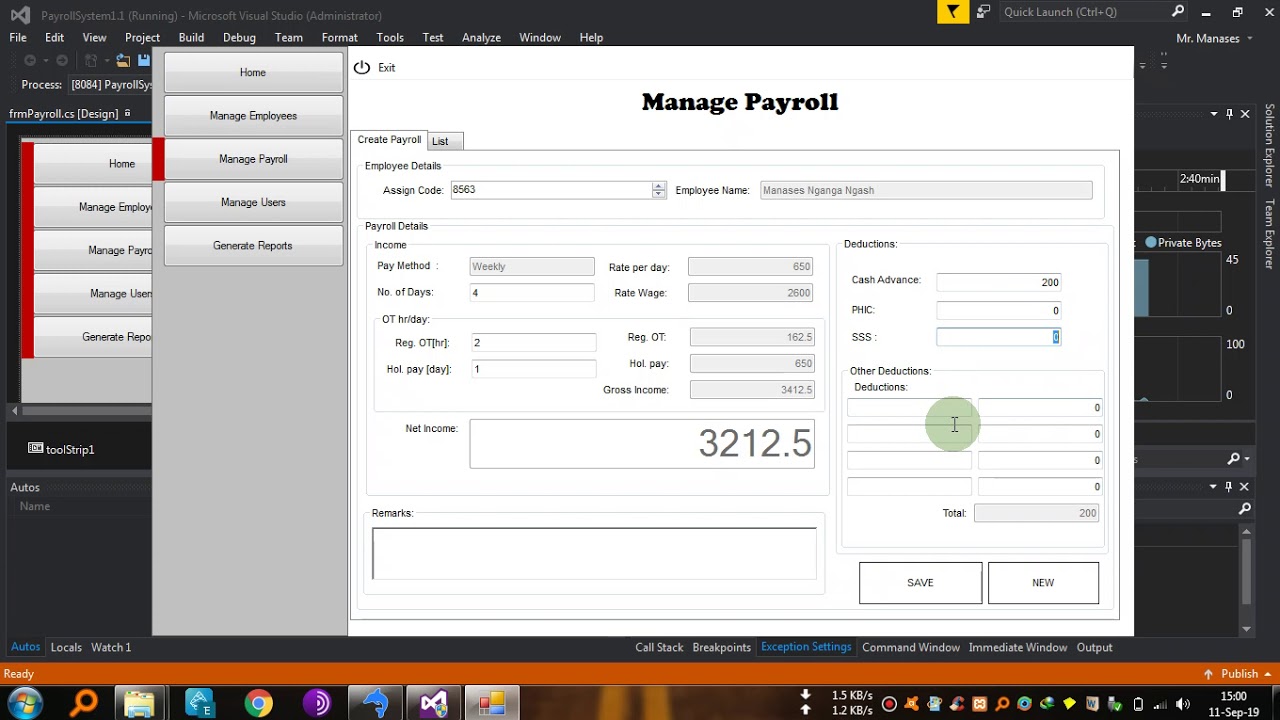Pin the Diagnostic Tools panel with the pushpin icon
1280x720 pixels.
tap(1229, 114)
